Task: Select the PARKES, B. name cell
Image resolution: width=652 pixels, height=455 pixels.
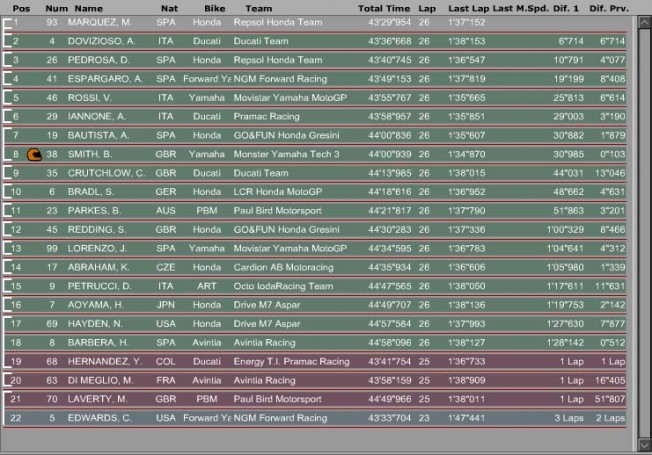Action: click(94, 210)
